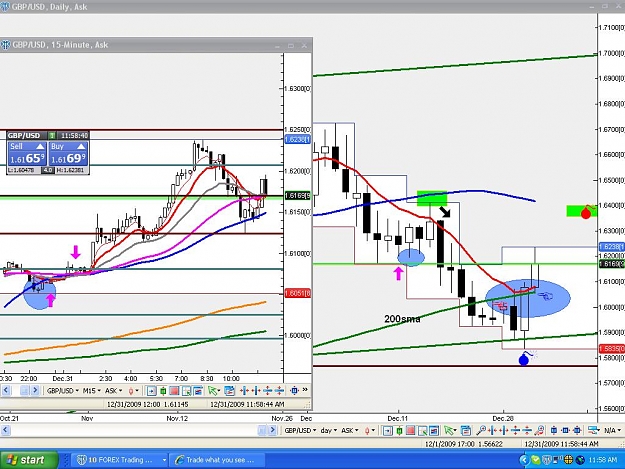This screenshot has width=625, height=469.
Task: Click GBP/USD, 15-Minute, Ask window title bar
Action: click(x=156, y=45)
